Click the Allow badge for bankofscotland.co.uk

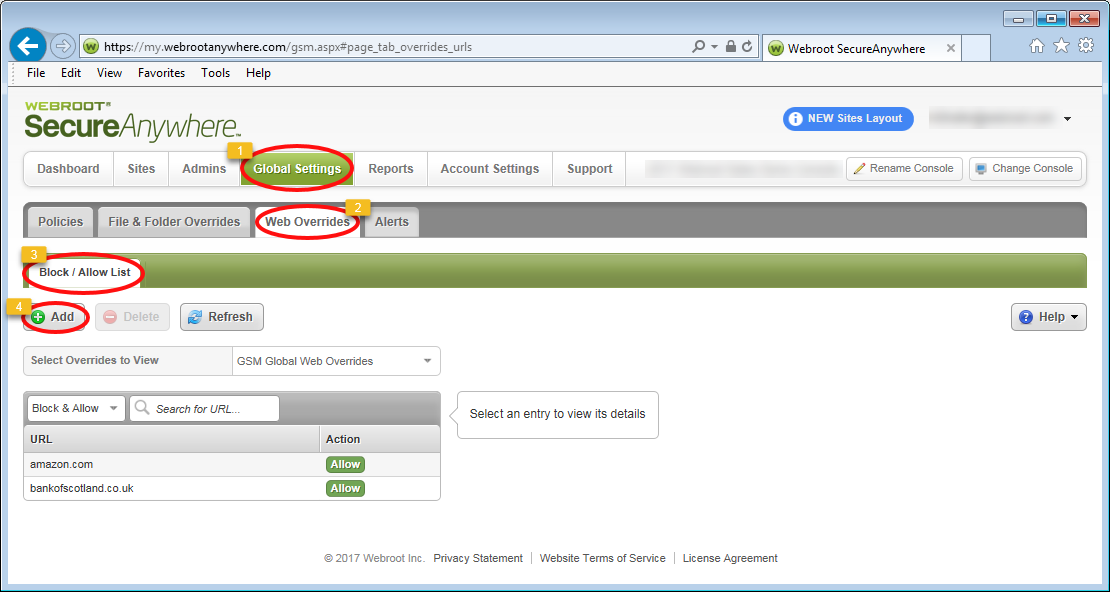pos(345,489)
